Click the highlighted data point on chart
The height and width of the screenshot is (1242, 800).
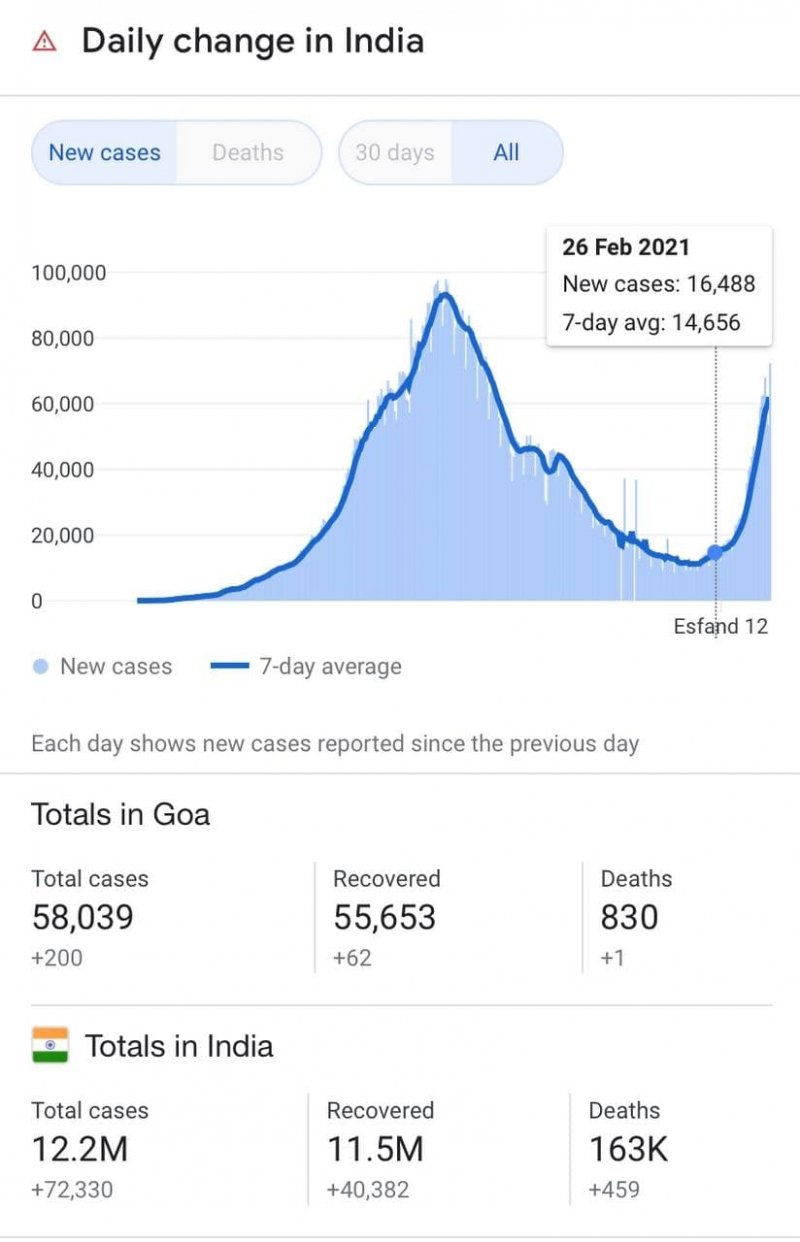tap(715, 552)
